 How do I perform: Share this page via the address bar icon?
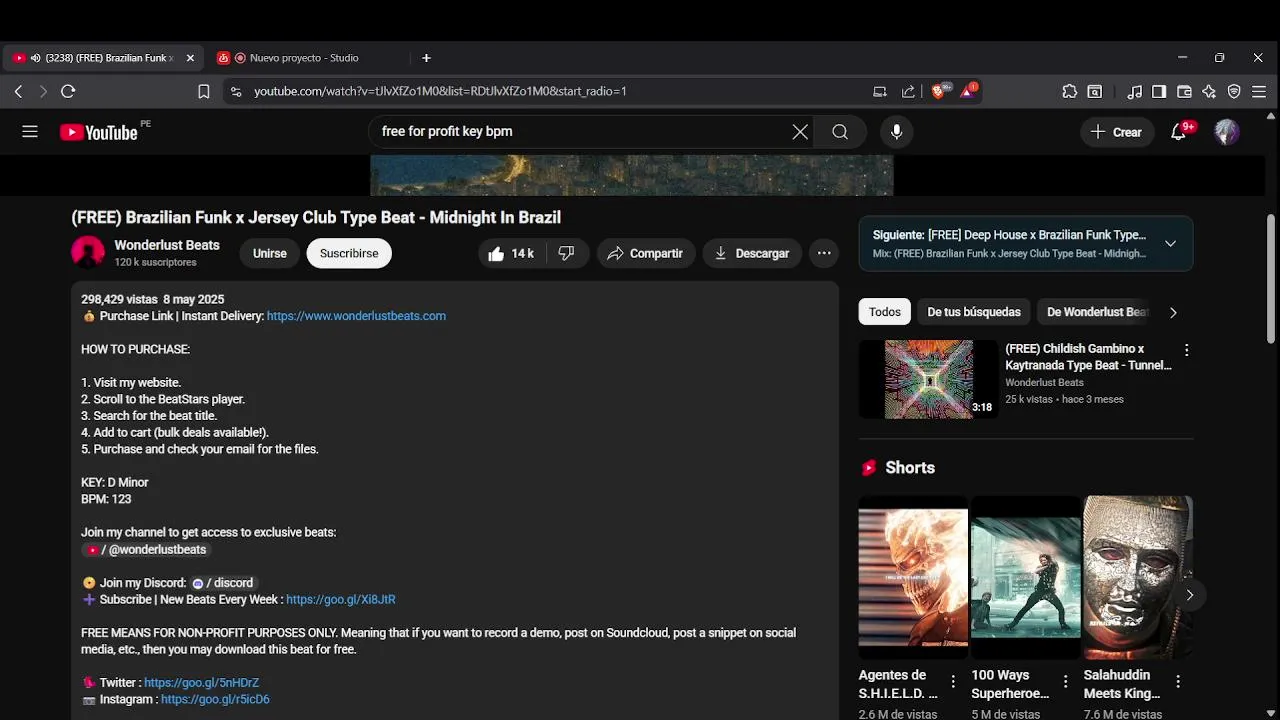point(908,91)
